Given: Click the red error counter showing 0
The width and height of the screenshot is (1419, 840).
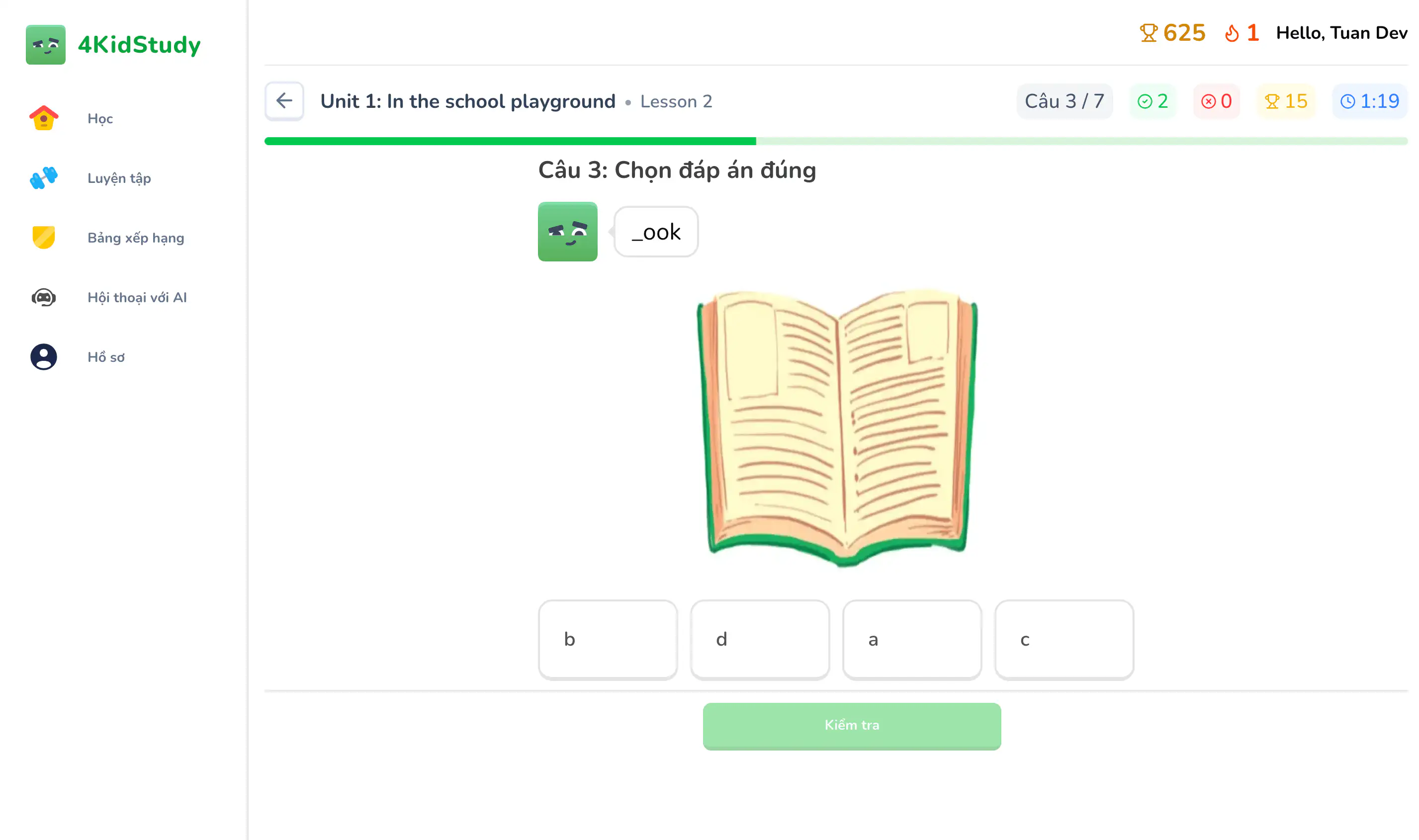Looking at the screenshot, I should 1216,101.
